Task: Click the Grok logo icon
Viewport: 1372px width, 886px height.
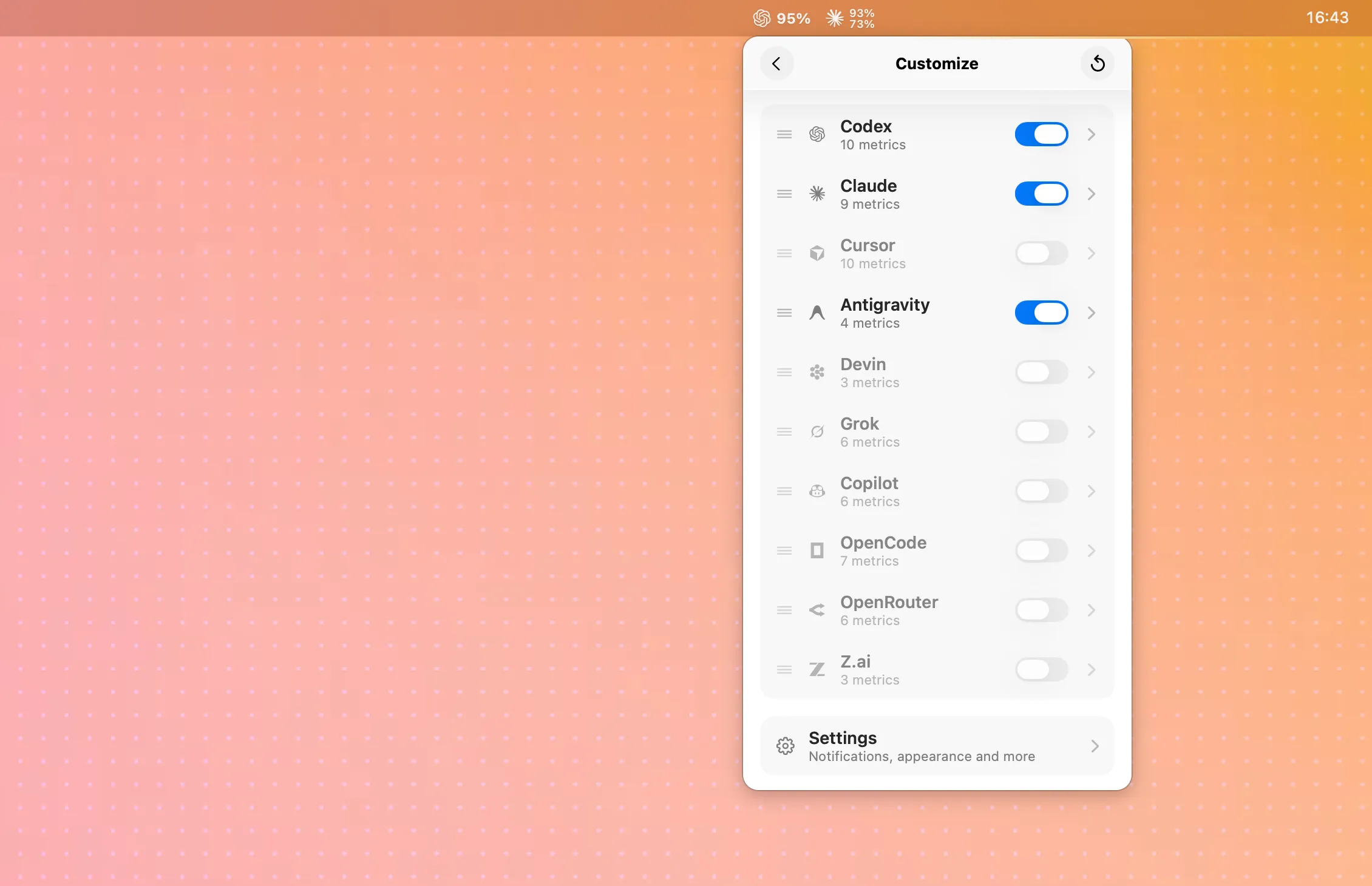Action: (x=817, y=431)
